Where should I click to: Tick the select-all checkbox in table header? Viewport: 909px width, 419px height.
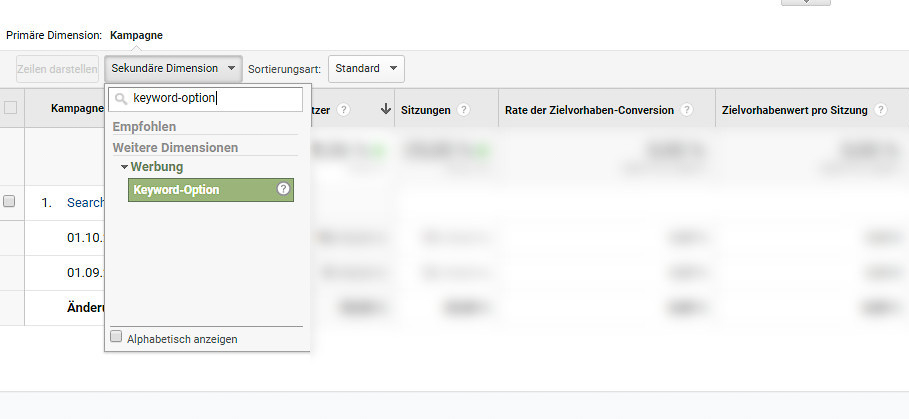point(10,109)
